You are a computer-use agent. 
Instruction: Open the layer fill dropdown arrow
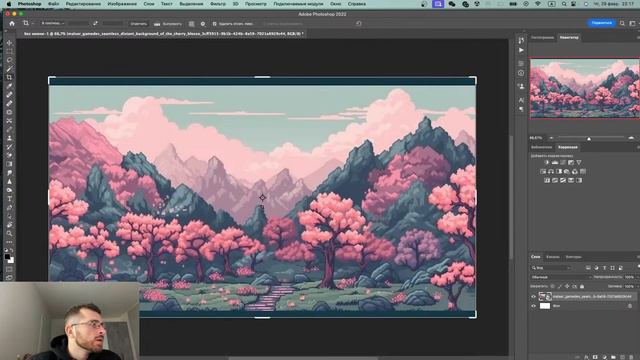pyautogui.click(x=638, y=286)
